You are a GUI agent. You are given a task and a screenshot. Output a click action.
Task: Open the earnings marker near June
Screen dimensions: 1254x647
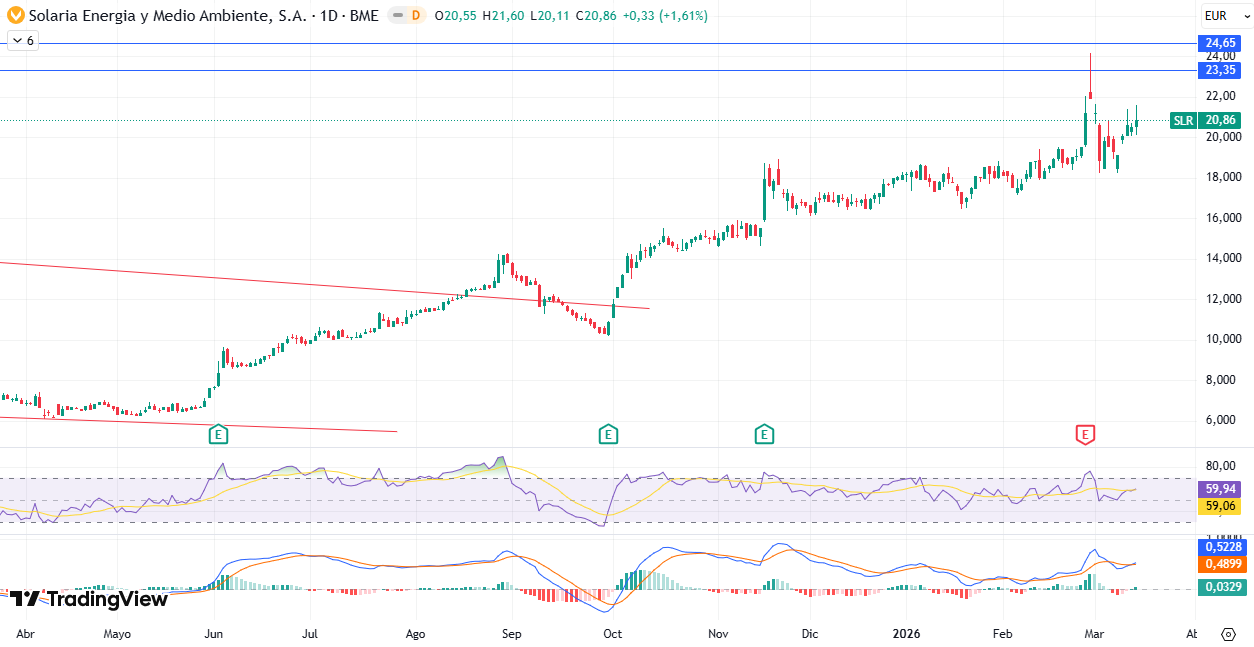pos(218,434)
